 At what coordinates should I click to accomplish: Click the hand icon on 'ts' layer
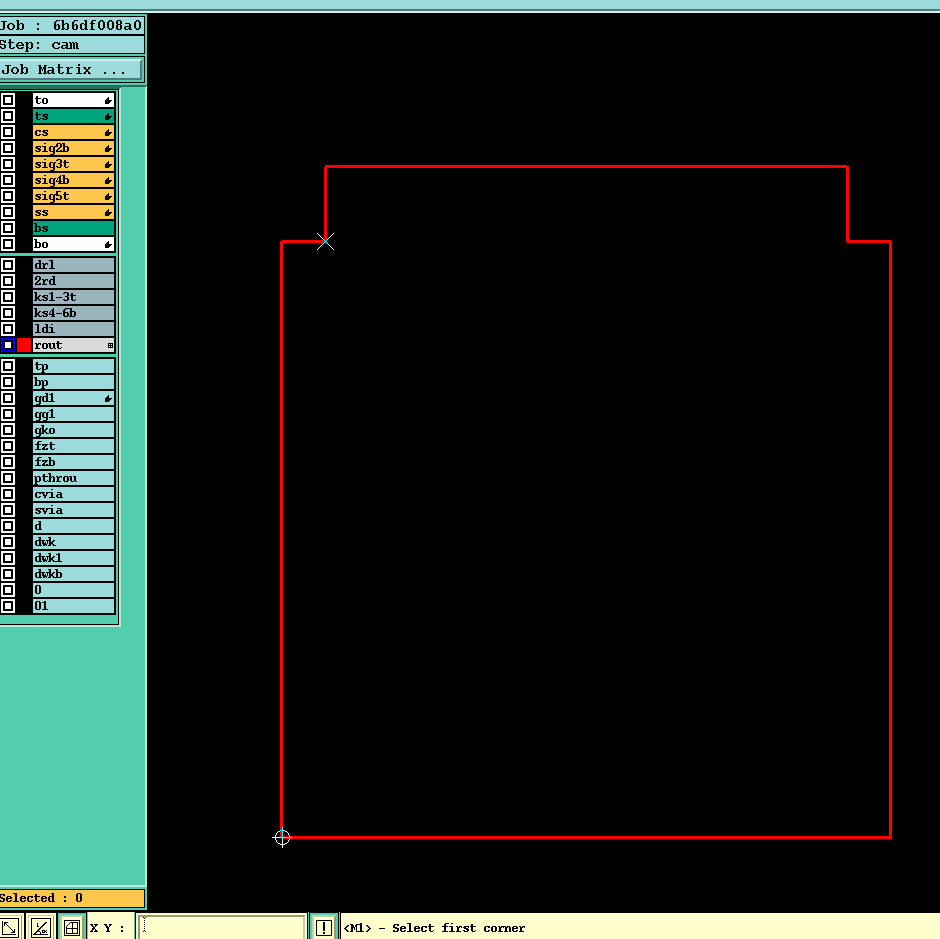click(x=108, y=116)
